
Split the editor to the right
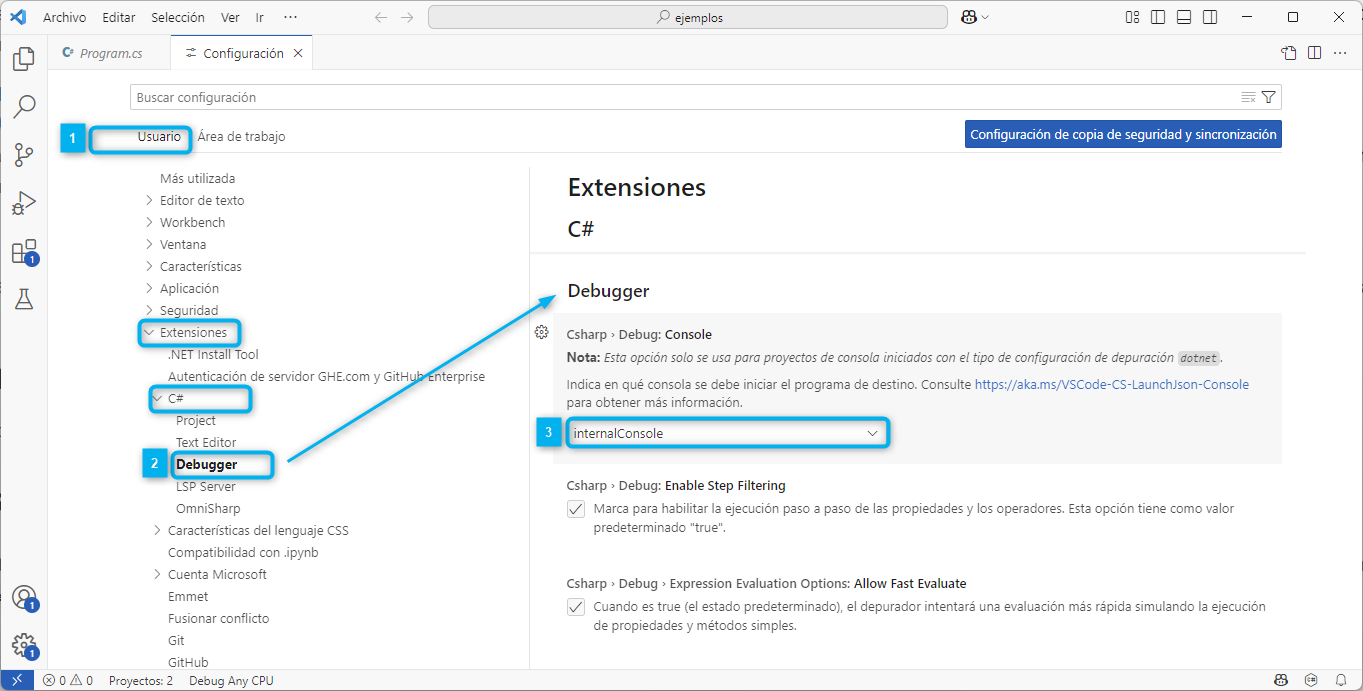[x=1314, y=53]
